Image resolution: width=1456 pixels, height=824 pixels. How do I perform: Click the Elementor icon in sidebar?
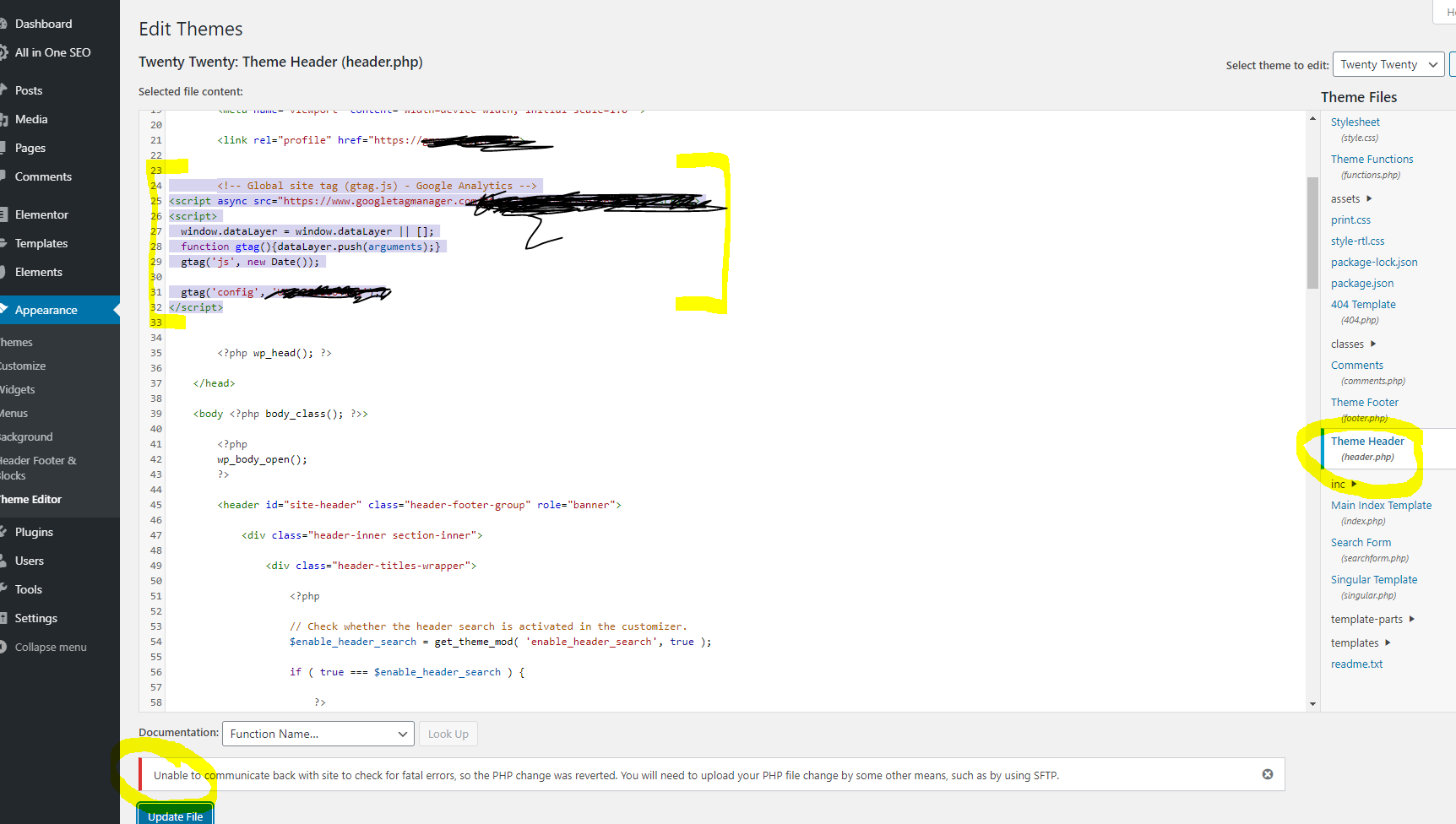(x=3, y=214)
